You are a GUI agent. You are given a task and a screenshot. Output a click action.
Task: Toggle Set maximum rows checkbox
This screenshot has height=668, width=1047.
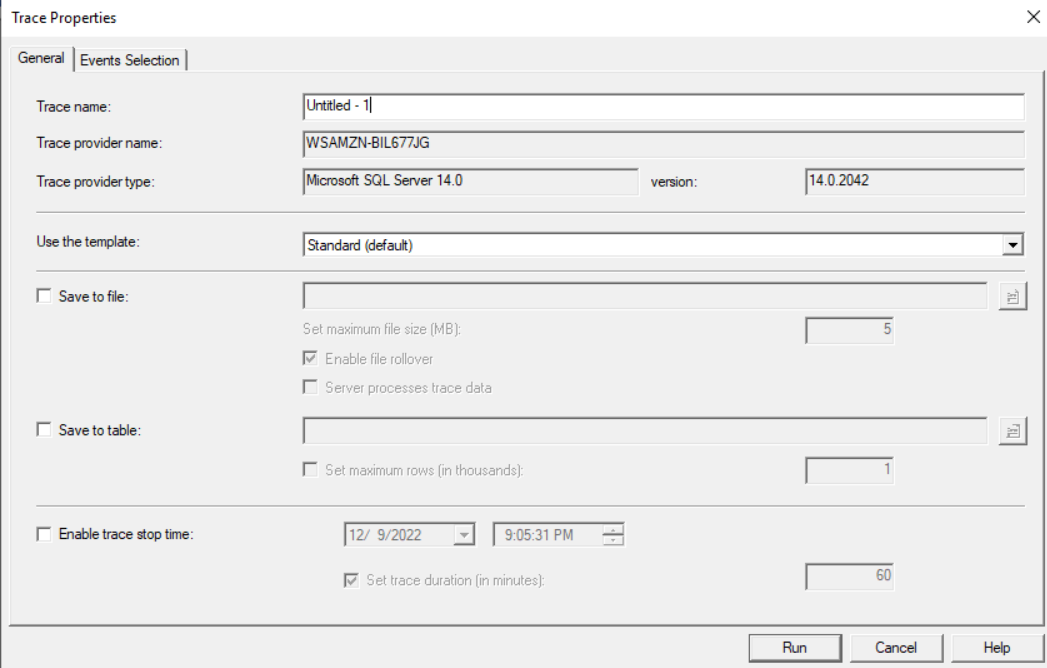(310, 470)
